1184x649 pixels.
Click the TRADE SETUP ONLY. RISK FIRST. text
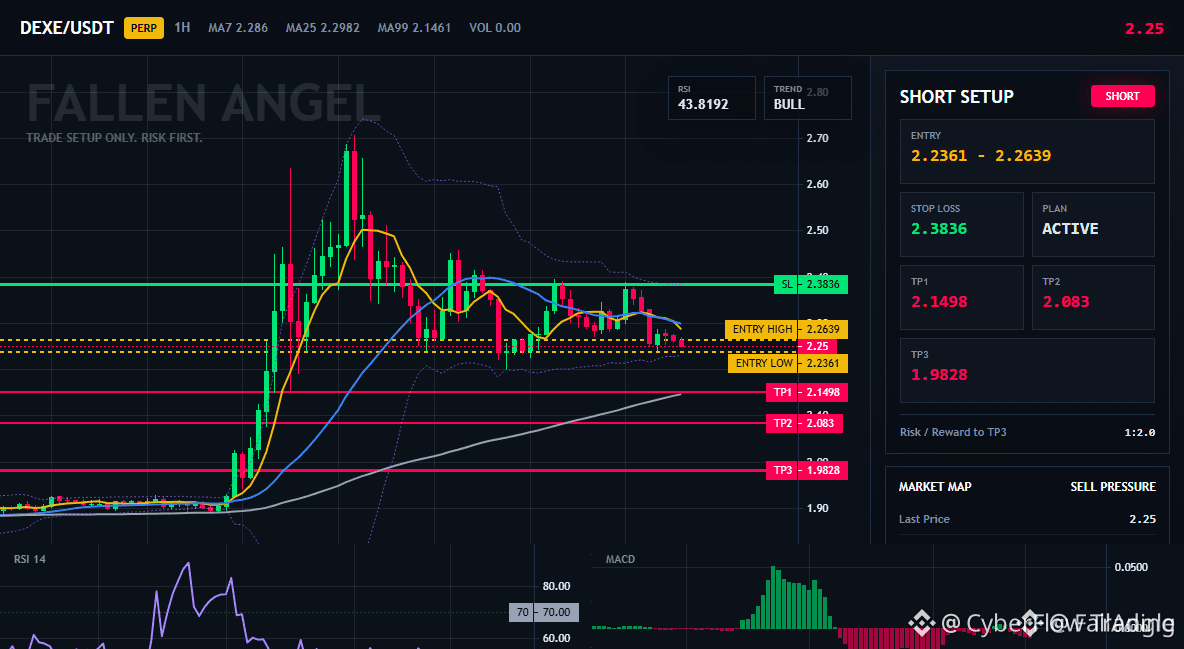[x=114, y=138]
